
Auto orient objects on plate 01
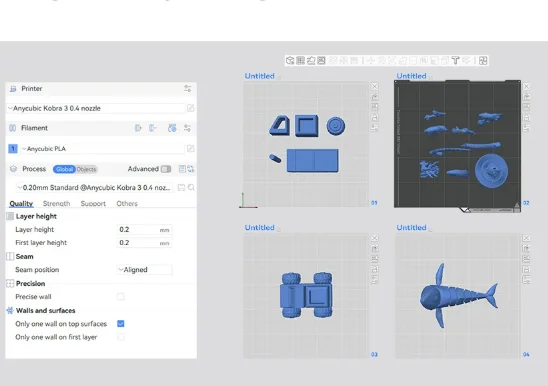[x=375, y=97]
